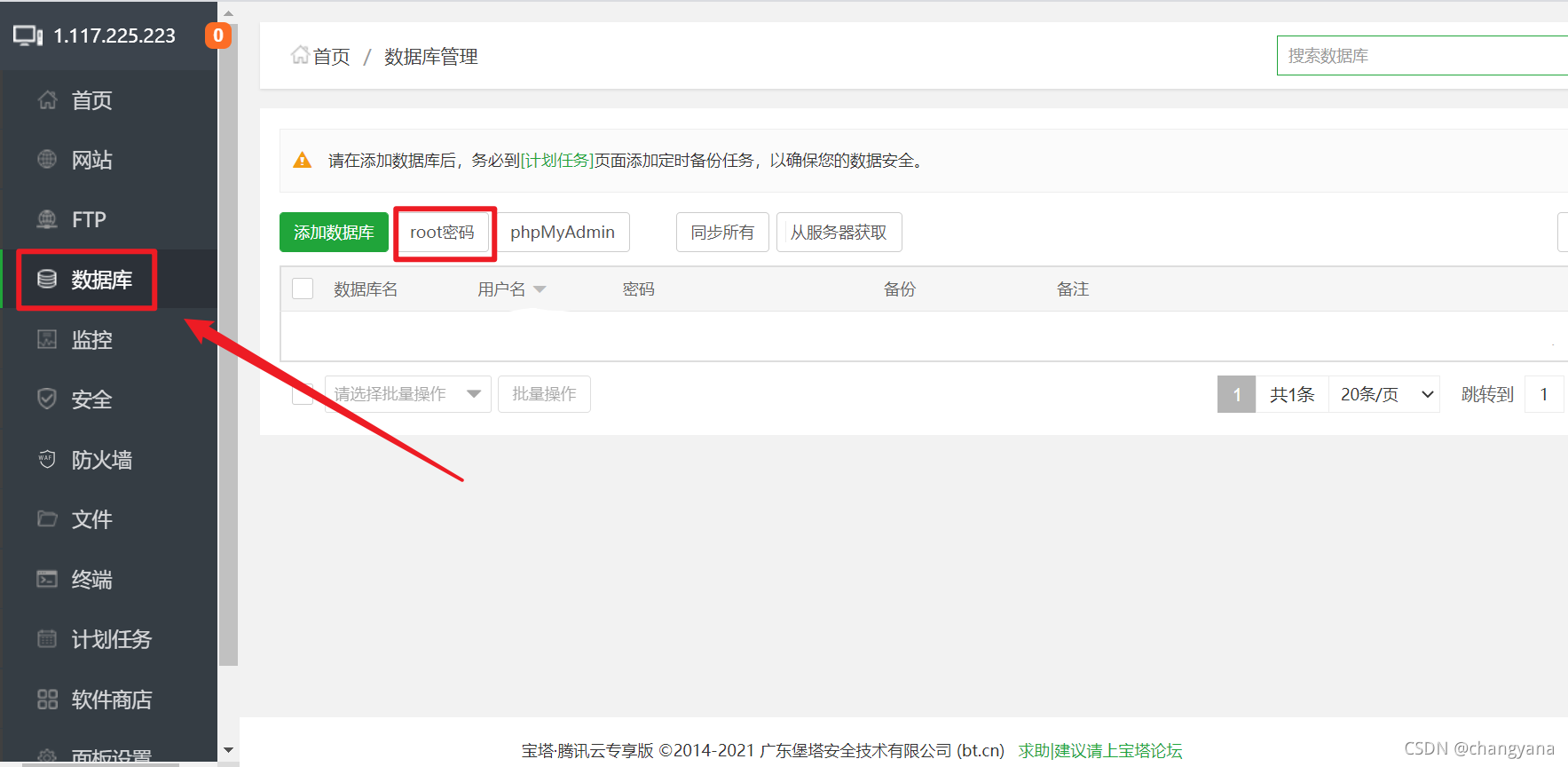1568x767 pixels.
Task: Select the 数据库 sidebar menu item
Action: [108, 280]
